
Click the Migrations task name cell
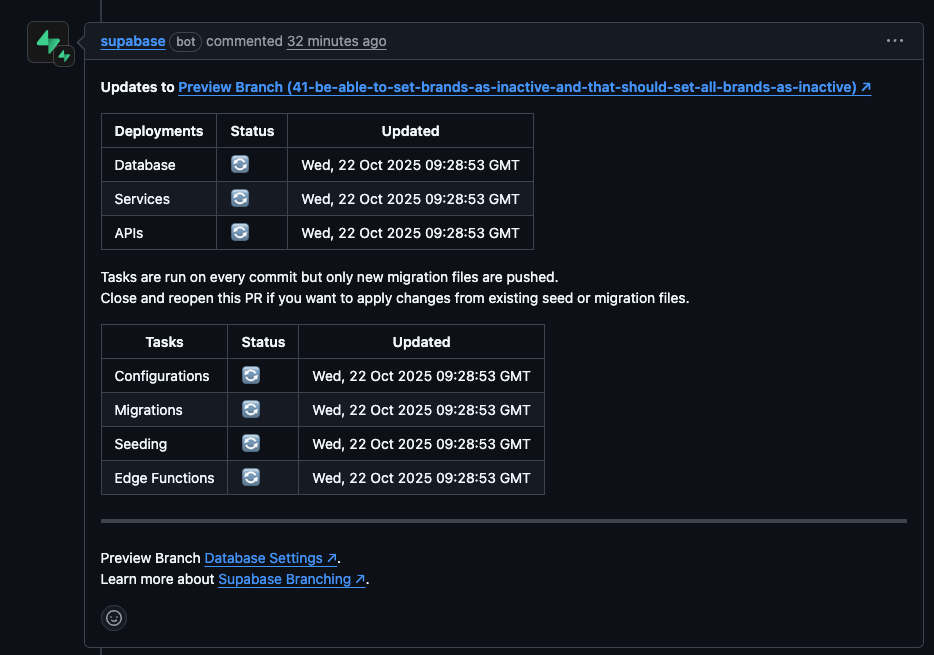point(149,410)
